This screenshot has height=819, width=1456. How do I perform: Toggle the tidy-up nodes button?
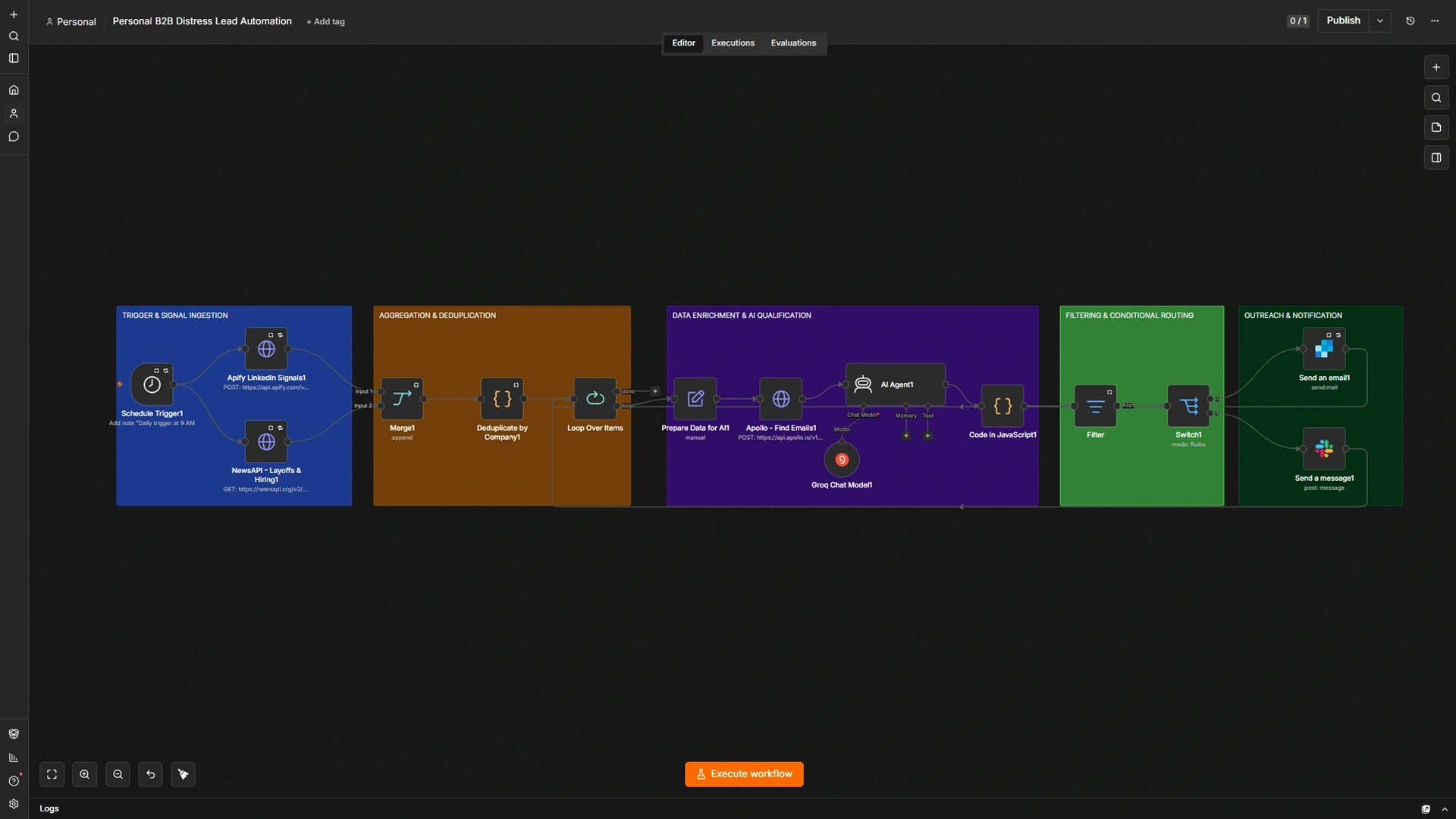184,774
